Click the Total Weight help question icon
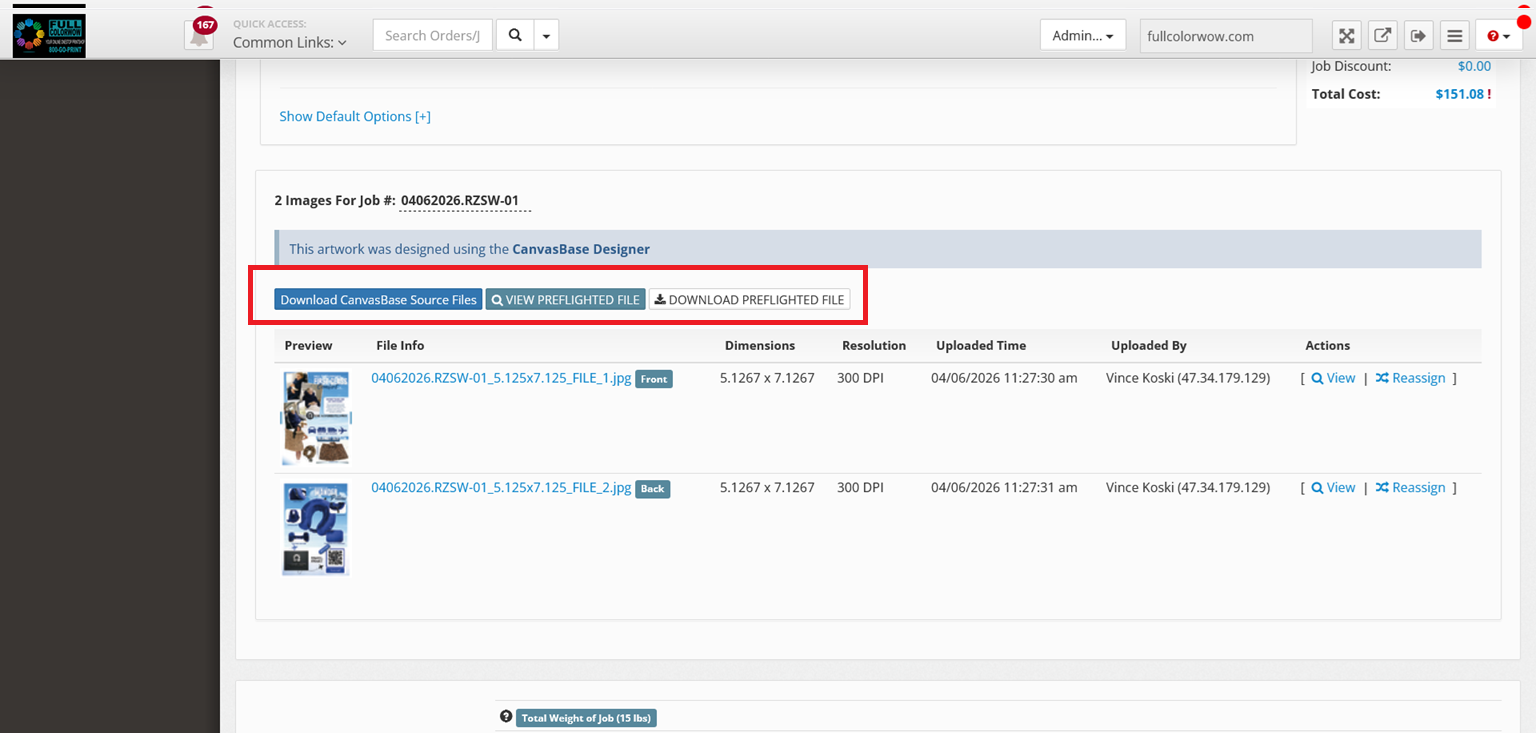Screen dimensions: 1536x733 (x=506, y=717)
